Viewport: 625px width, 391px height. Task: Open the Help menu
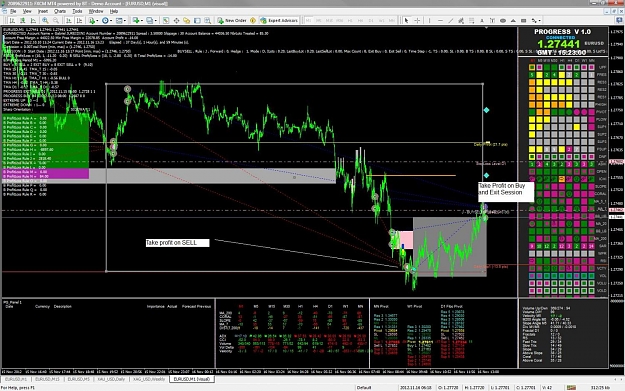click(x=114, y=11)
